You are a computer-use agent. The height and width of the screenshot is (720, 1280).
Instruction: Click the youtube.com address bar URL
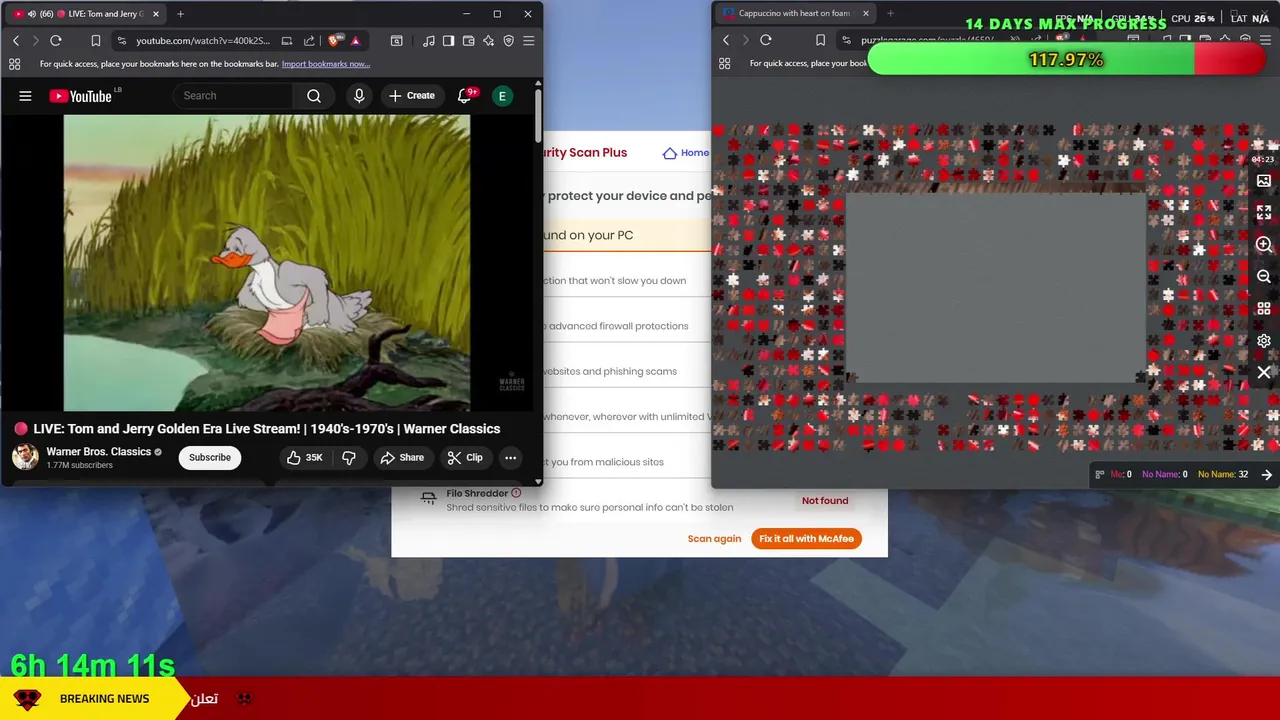click(203, 41)
